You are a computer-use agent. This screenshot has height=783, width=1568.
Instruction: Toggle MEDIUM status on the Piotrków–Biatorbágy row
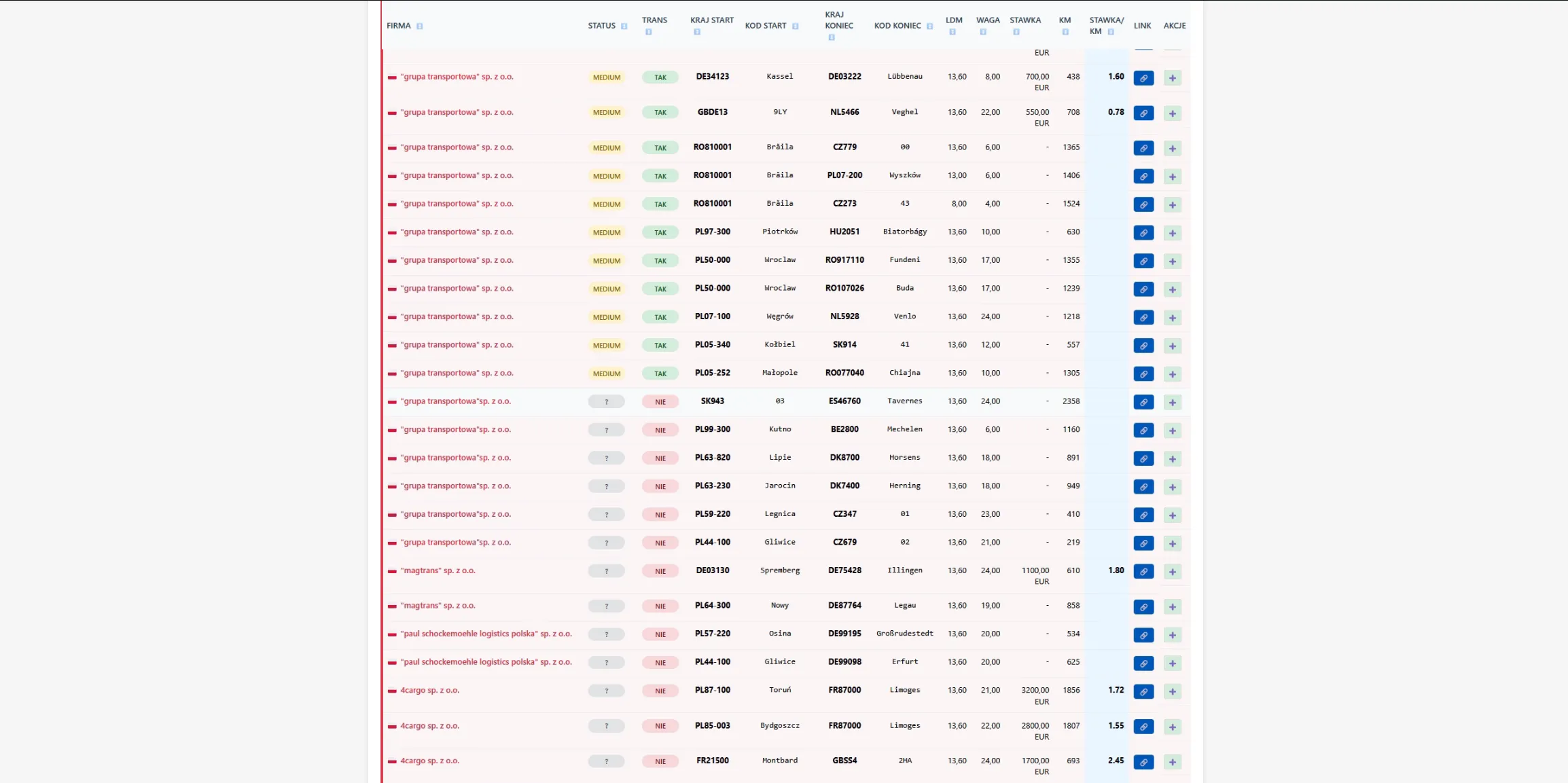(605, 232)
